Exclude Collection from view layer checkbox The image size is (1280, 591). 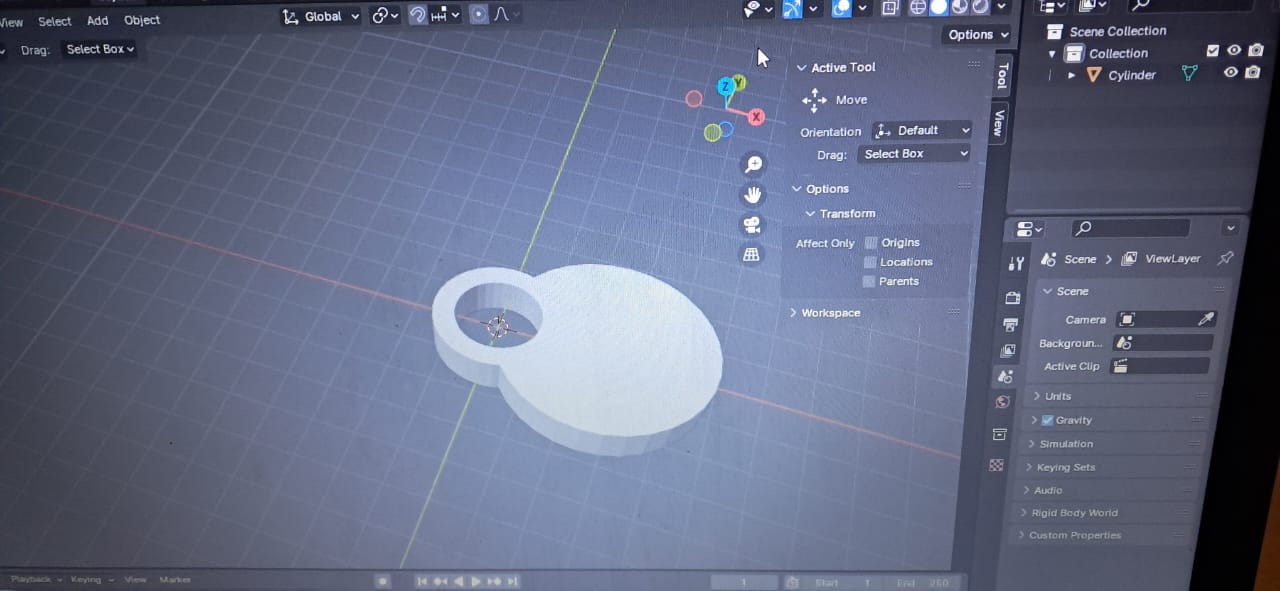pos(1213,51)
